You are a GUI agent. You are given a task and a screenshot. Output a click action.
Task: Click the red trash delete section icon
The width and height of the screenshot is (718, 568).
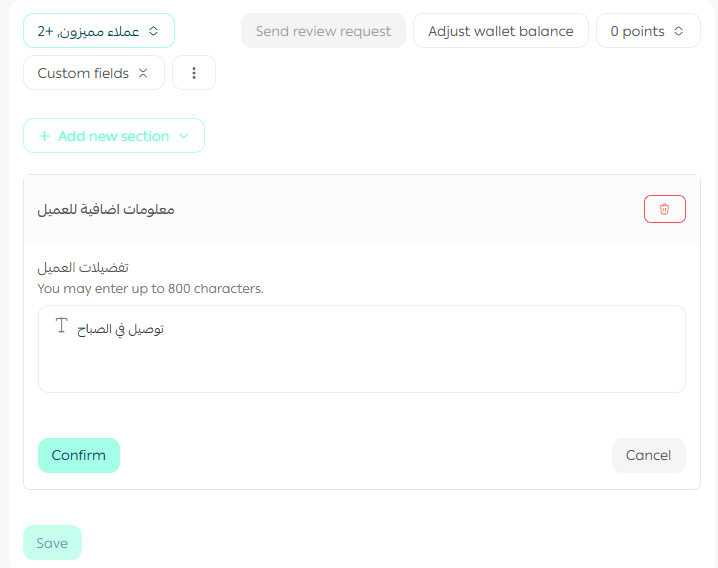tap(664, 209)
